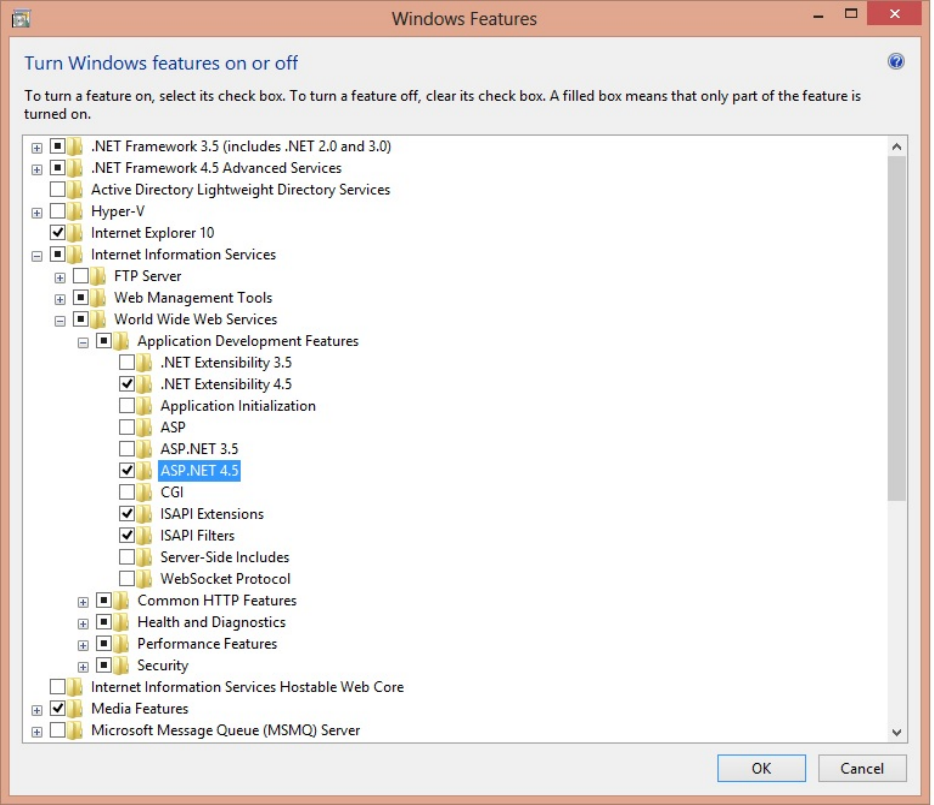Maximize the Windows Features window

click(851, 14)
